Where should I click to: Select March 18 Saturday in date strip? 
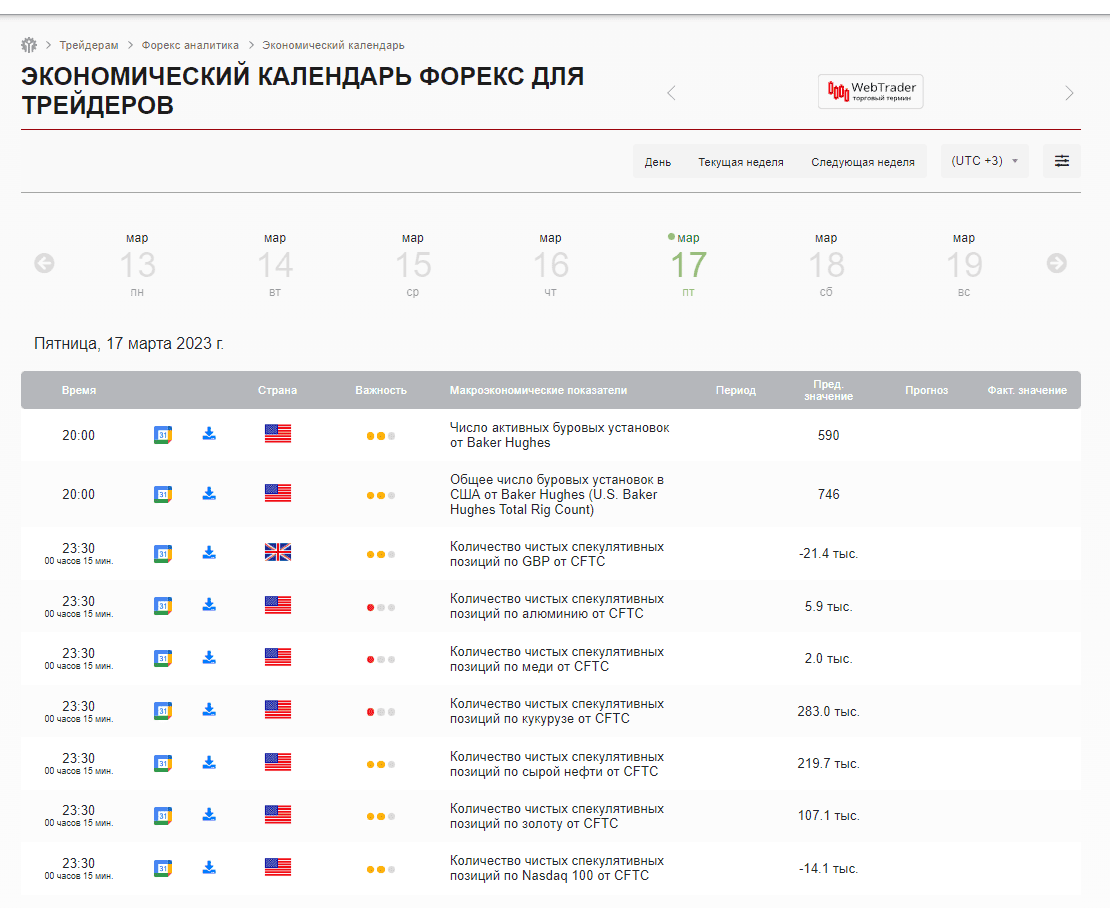point(826,265)
